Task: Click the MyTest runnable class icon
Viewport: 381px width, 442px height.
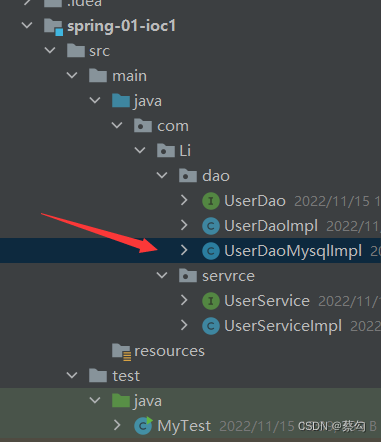Action: tap(143, 426)
